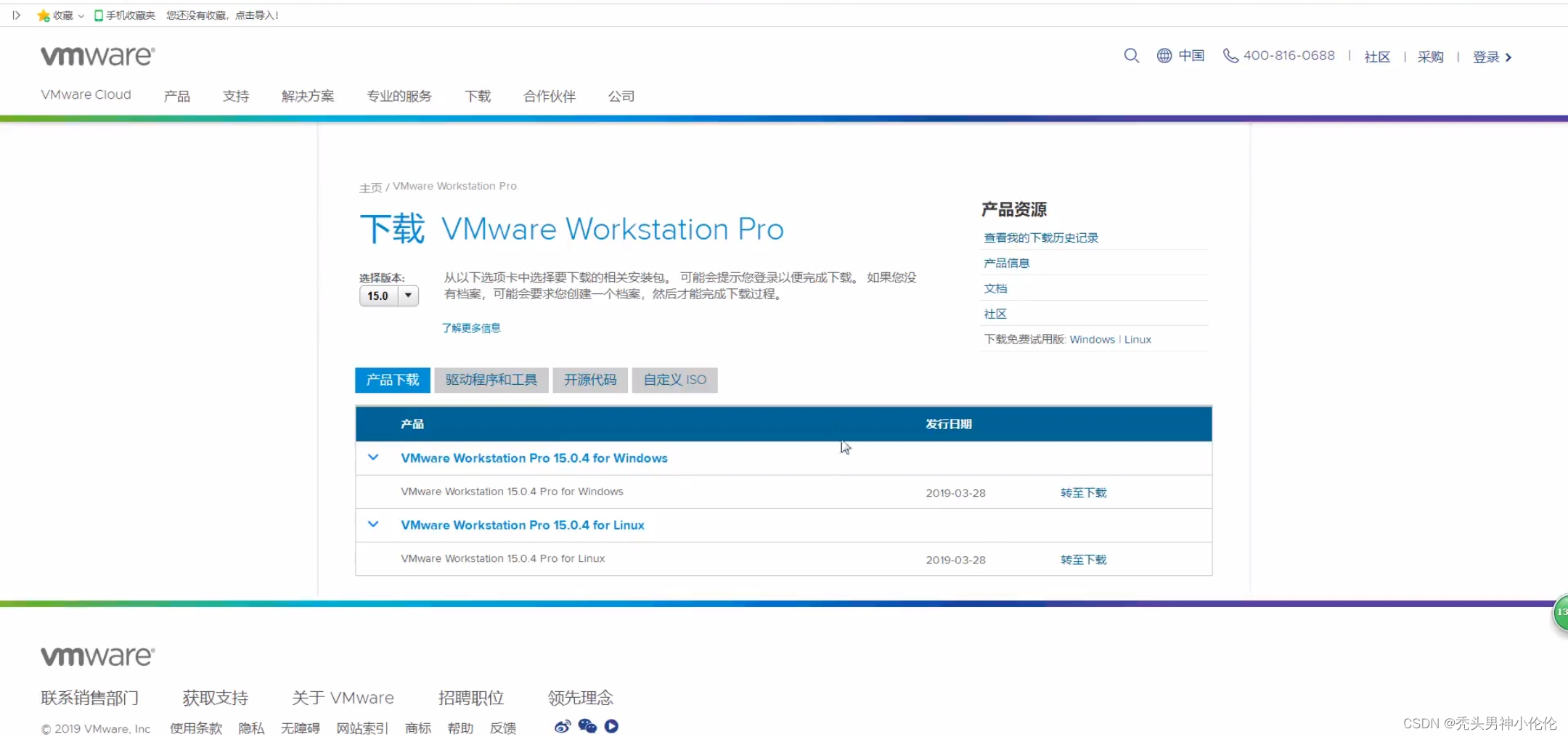The height and width of the screenshot is (737, 1568).
Task: Click the 了解更多信息 link
Action: click(x=471, y=328)
